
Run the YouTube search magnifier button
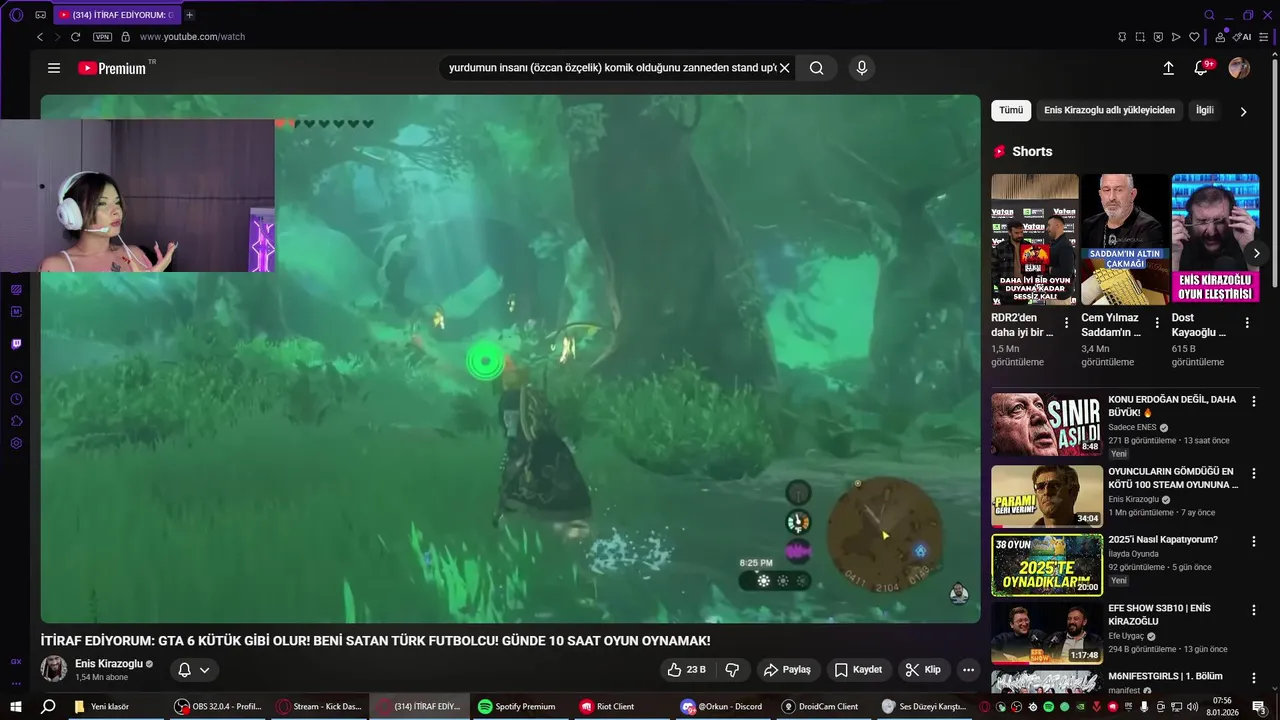click(817, 68)
